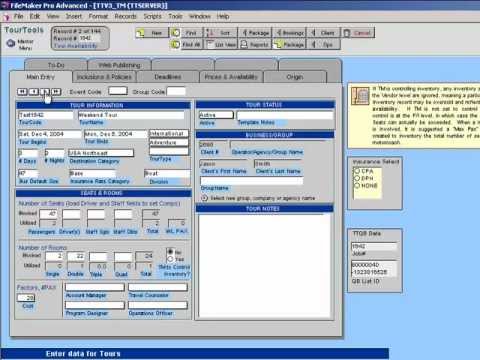Click the Sort toolbar button
The height and width of the screenshot is (360, 480).
coord(221,33)
